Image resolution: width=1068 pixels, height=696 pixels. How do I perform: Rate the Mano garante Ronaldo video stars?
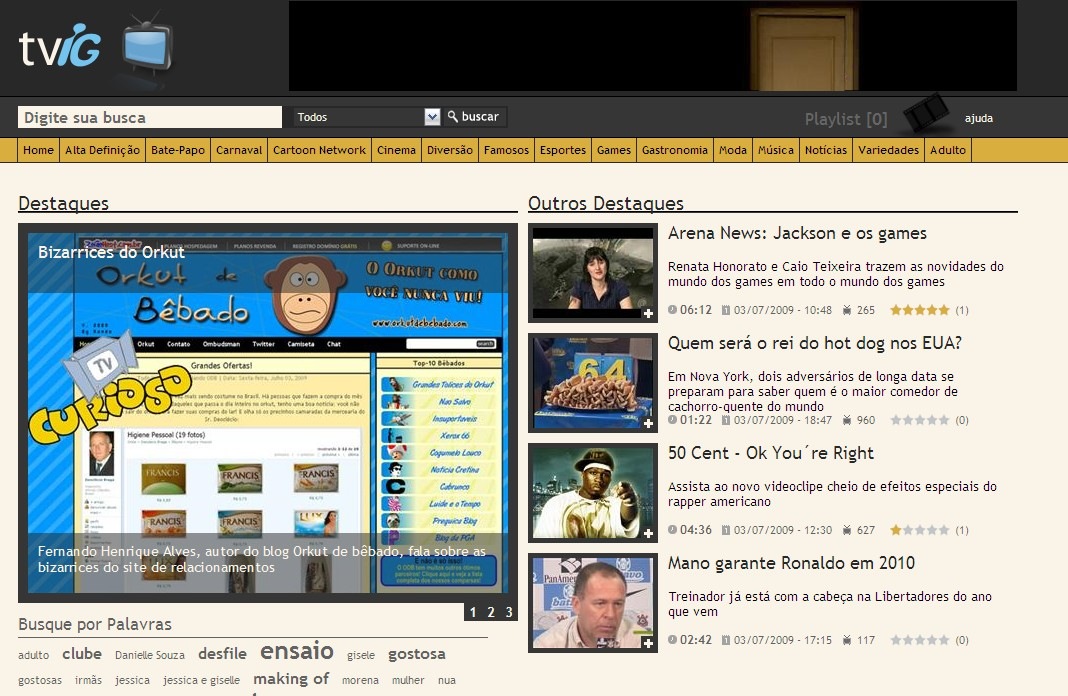(x=920, y=640)
